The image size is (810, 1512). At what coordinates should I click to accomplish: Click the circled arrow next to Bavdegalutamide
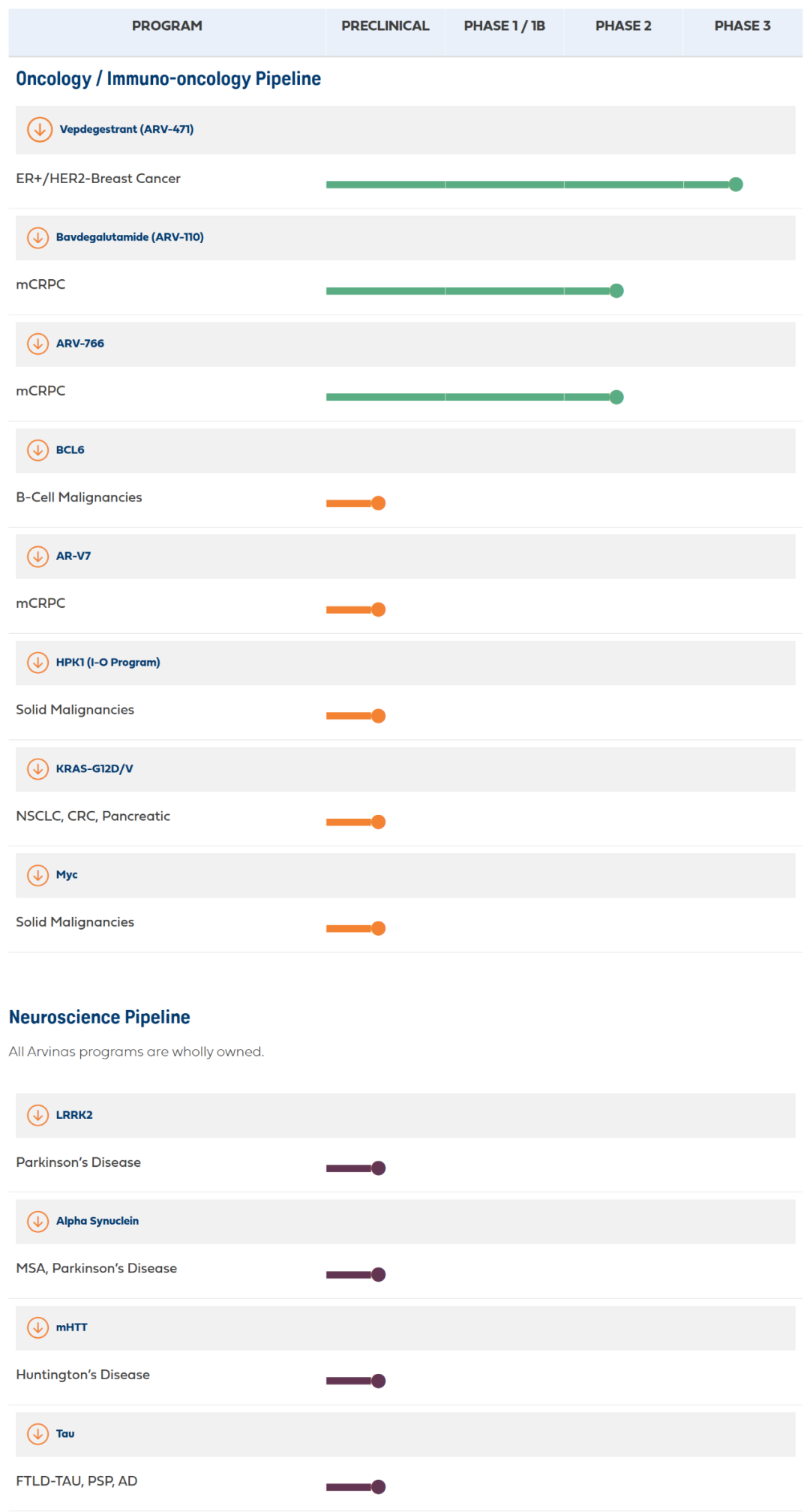(x=37, y=237)
